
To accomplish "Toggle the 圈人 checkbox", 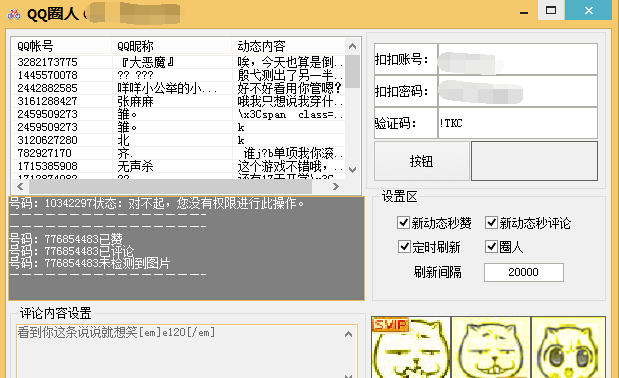I will [491, 247].
